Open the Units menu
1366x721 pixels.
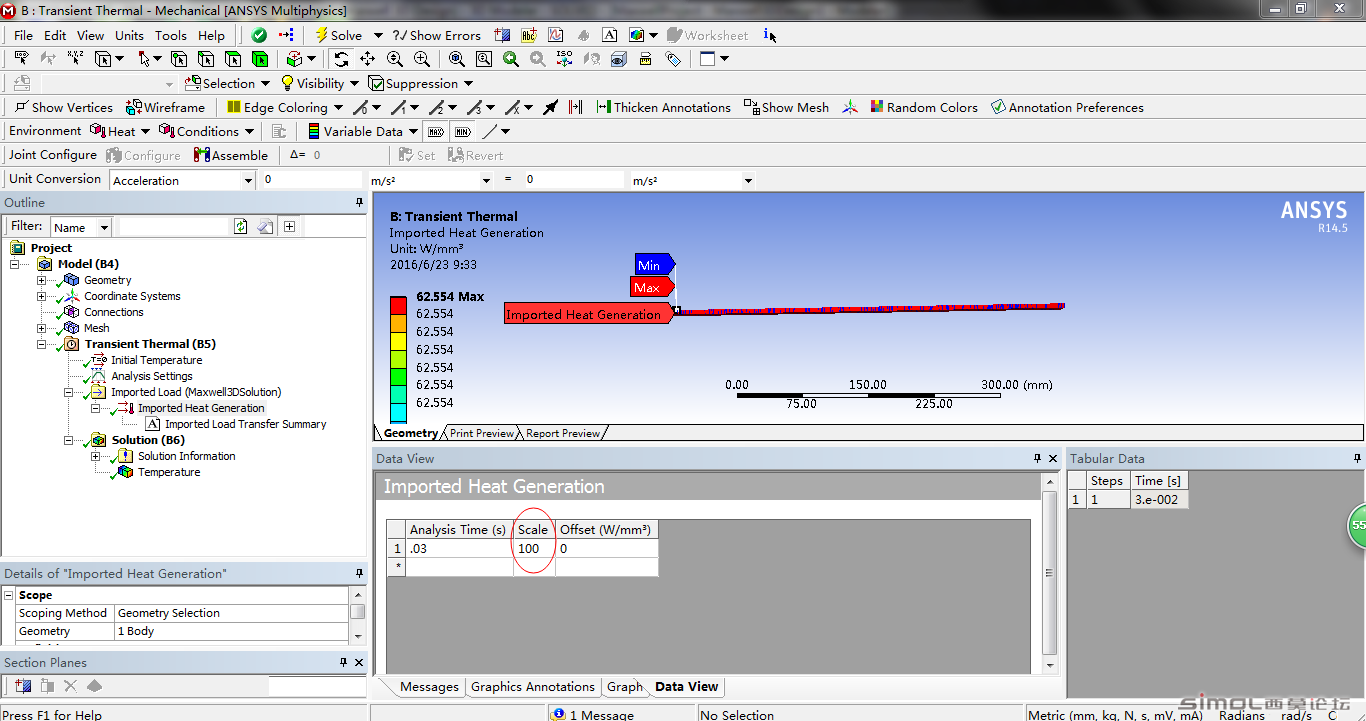point(129,35)
